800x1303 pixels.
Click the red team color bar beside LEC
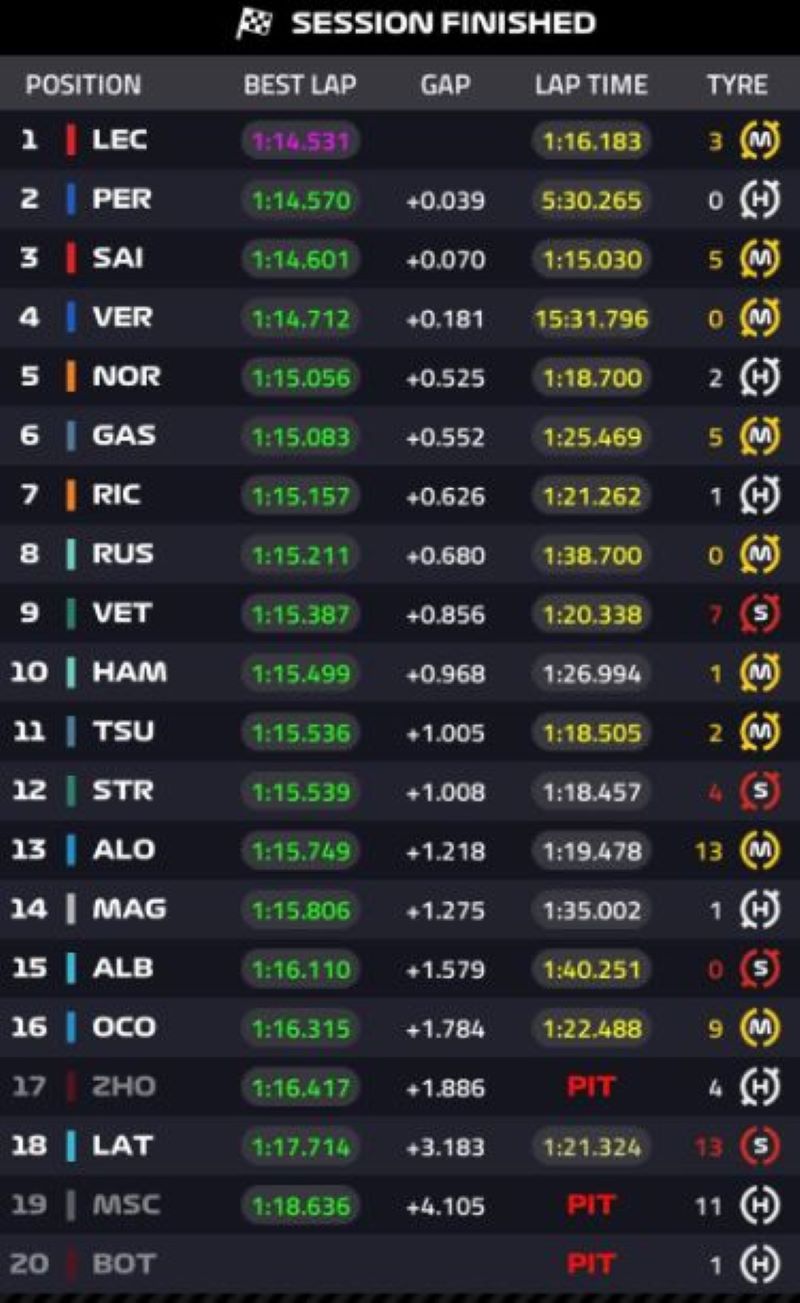71,141
